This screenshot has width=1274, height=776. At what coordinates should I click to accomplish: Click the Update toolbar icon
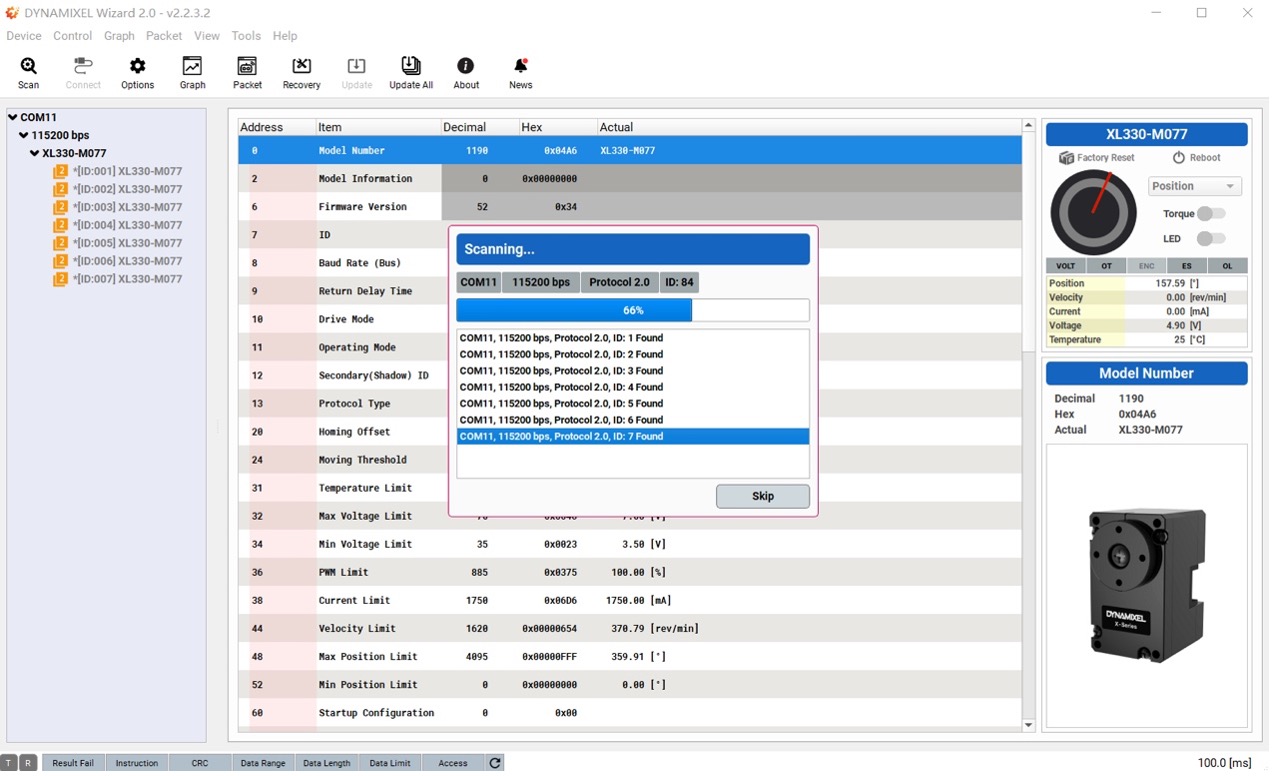(356, 72)
